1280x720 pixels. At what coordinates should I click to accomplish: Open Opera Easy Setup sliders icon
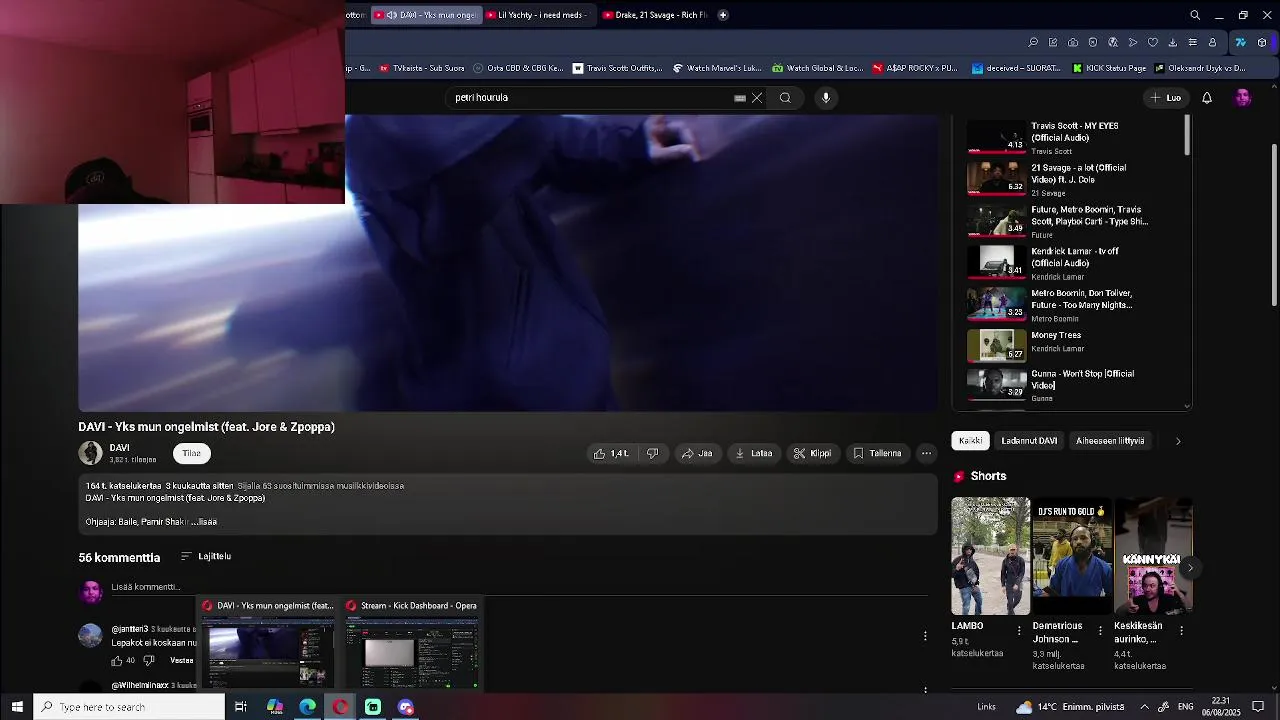tap(1193, 42)
